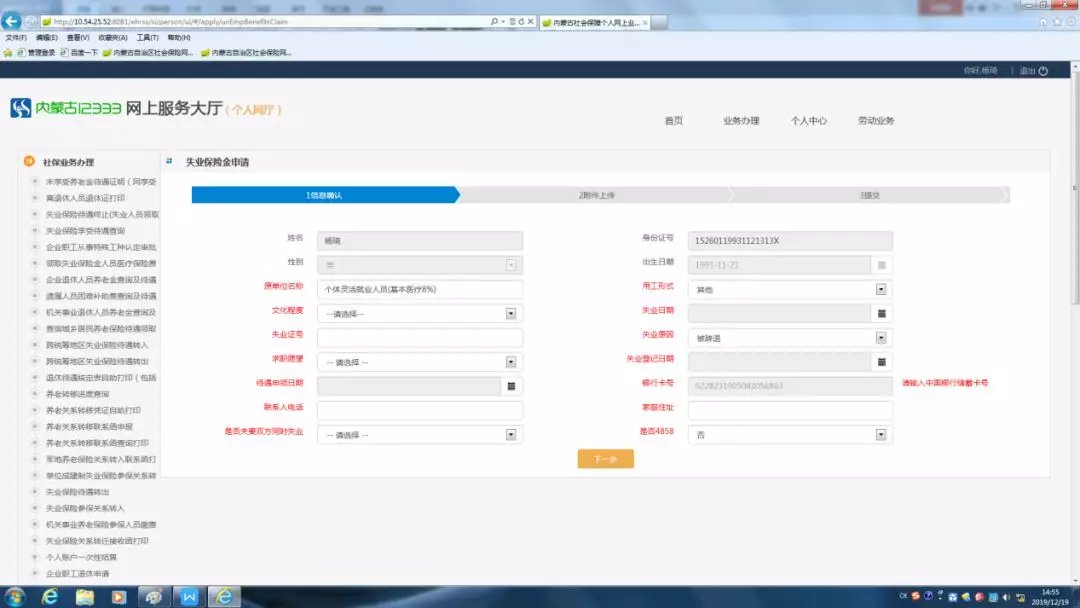The width and height of the screenshot is (1080, 608).
Task: Open the calendar icon beside 待遇申领日期
Action: pos(510,386)
